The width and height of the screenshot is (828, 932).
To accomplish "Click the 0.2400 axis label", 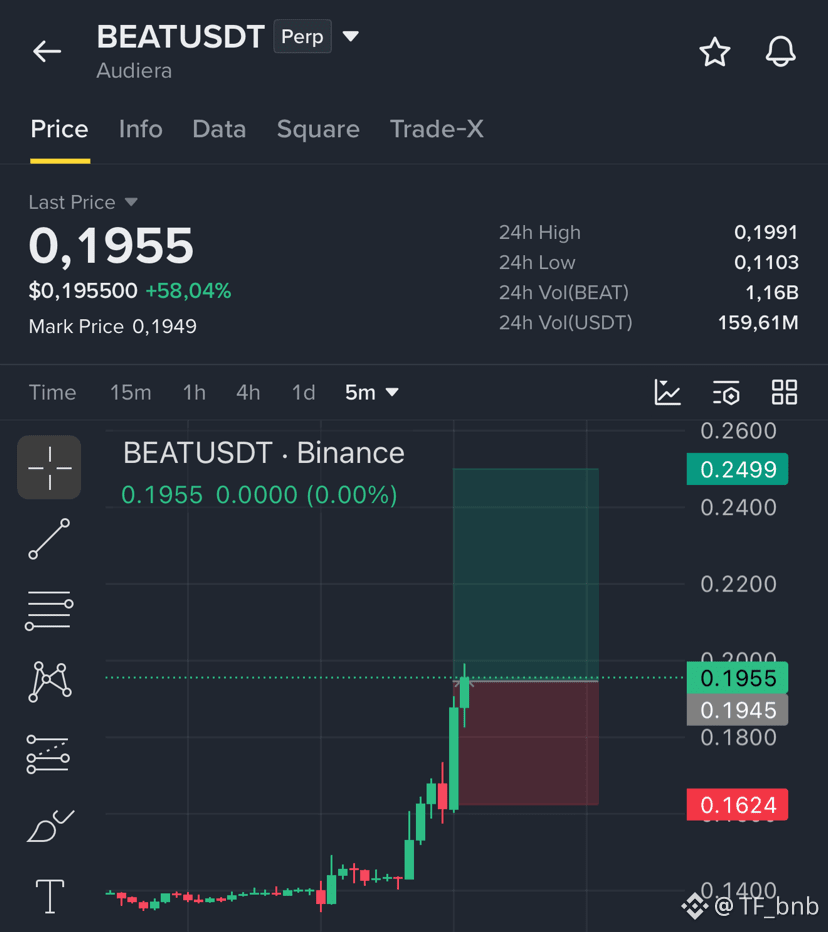I will 738,507.
